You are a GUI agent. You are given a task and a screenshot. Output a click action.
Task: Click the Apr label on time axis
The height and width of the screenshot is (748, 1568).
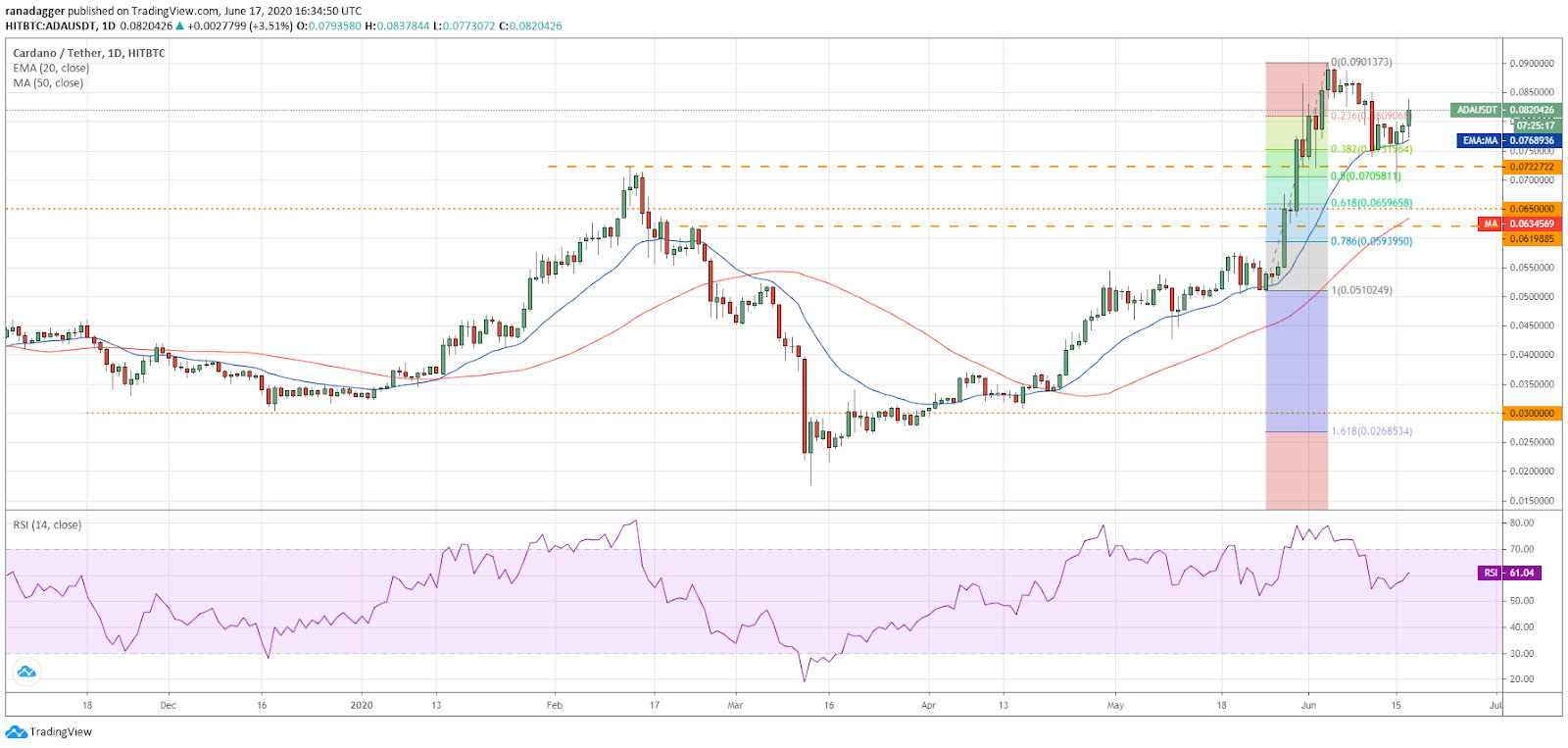pyautogui.click(x=928, y=705)
